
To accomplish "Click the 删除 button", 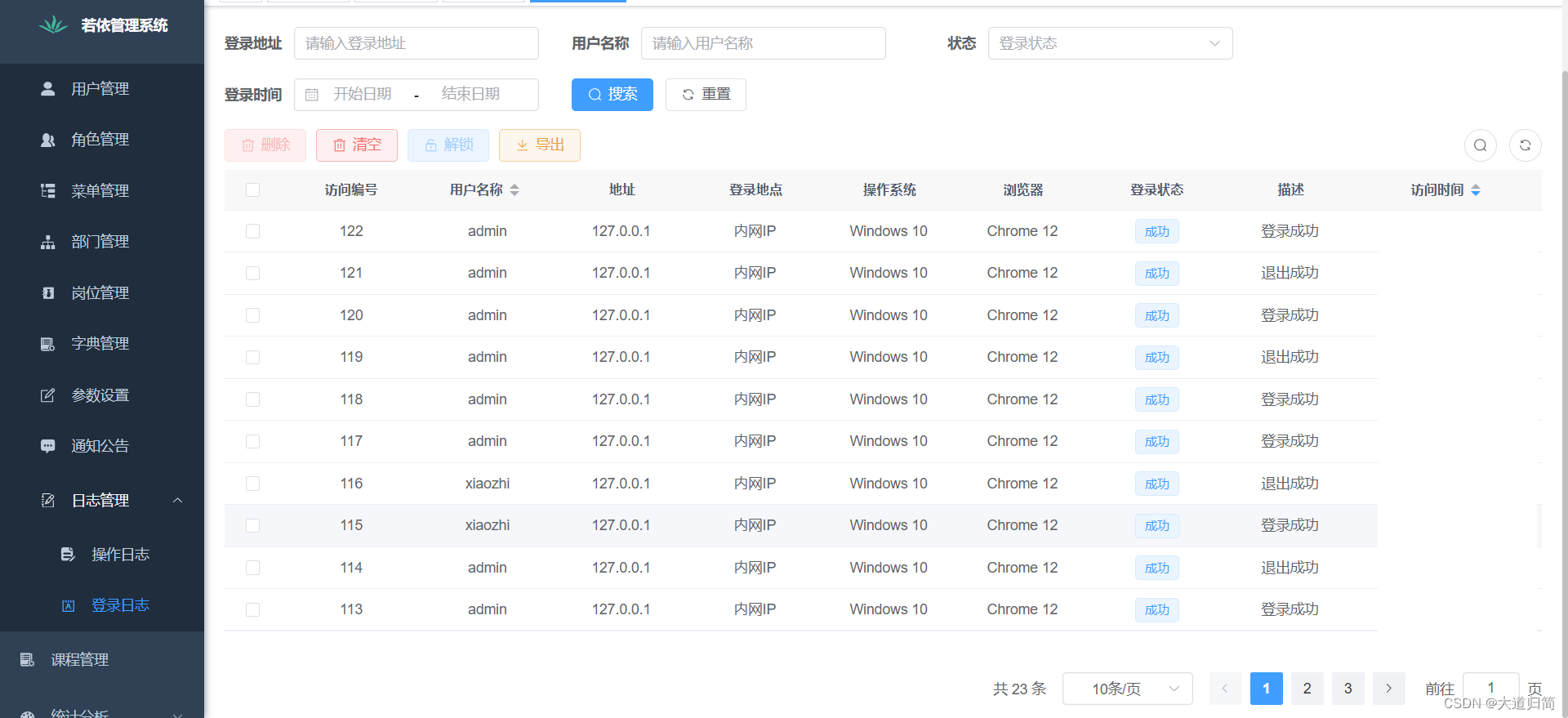I will 265,145.
